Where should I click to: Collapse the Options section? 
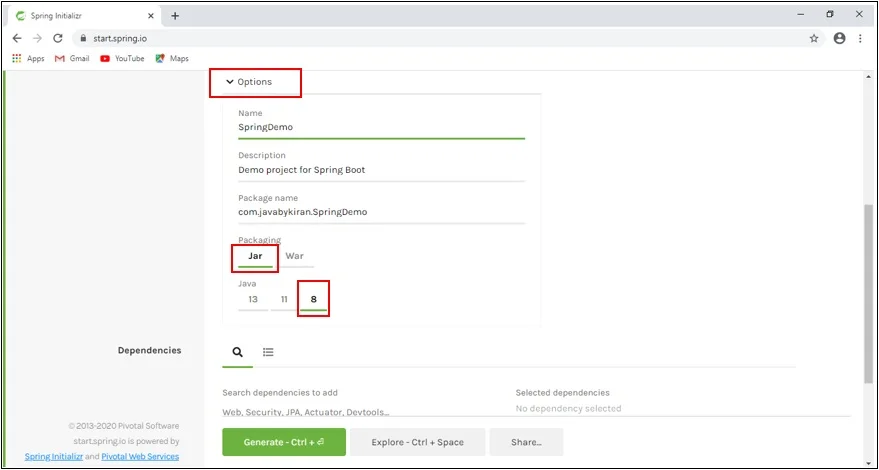(249, 82)
